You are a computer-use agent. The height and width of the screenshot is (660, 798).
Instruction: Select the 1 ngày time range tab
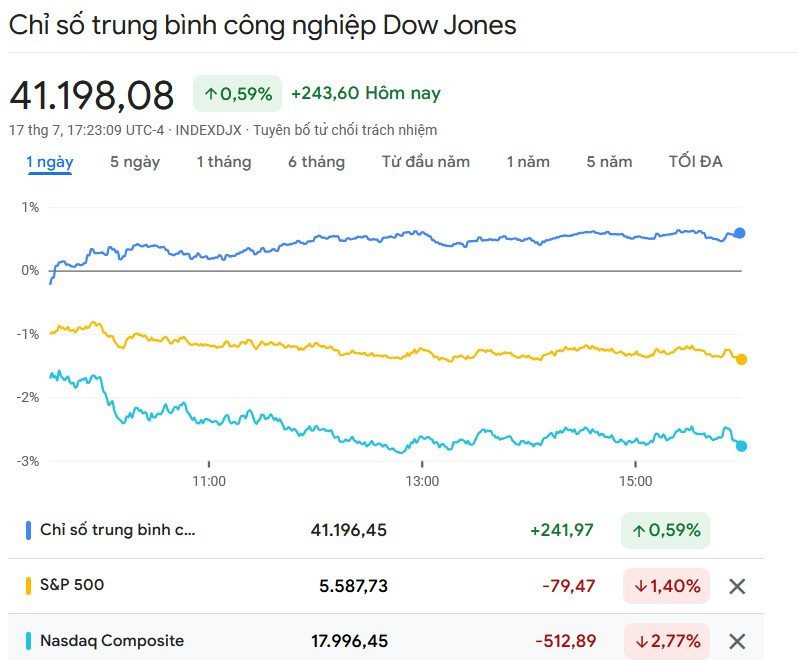point(50,162)
